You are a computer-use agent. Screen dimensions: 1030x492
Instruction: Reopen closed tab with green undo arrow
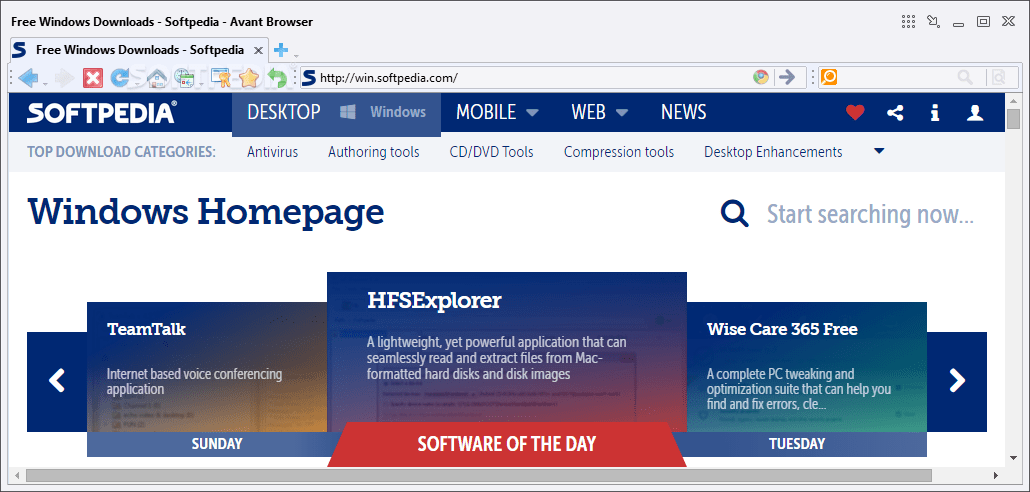click(x=277, y=78)
